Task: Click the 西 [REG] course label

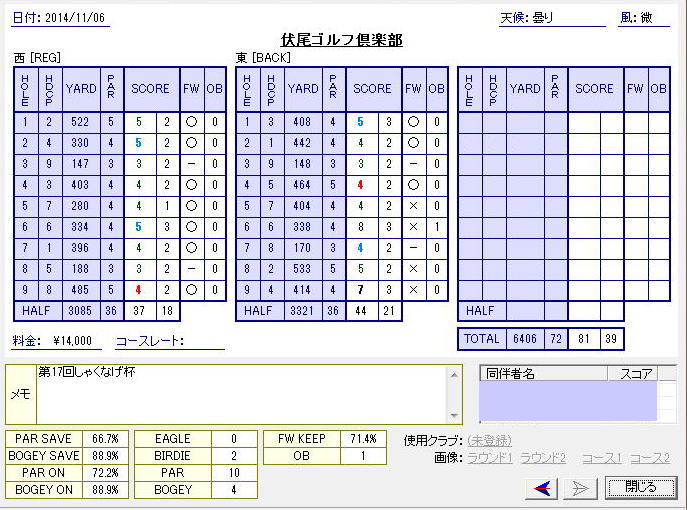Action: (37, 57)
